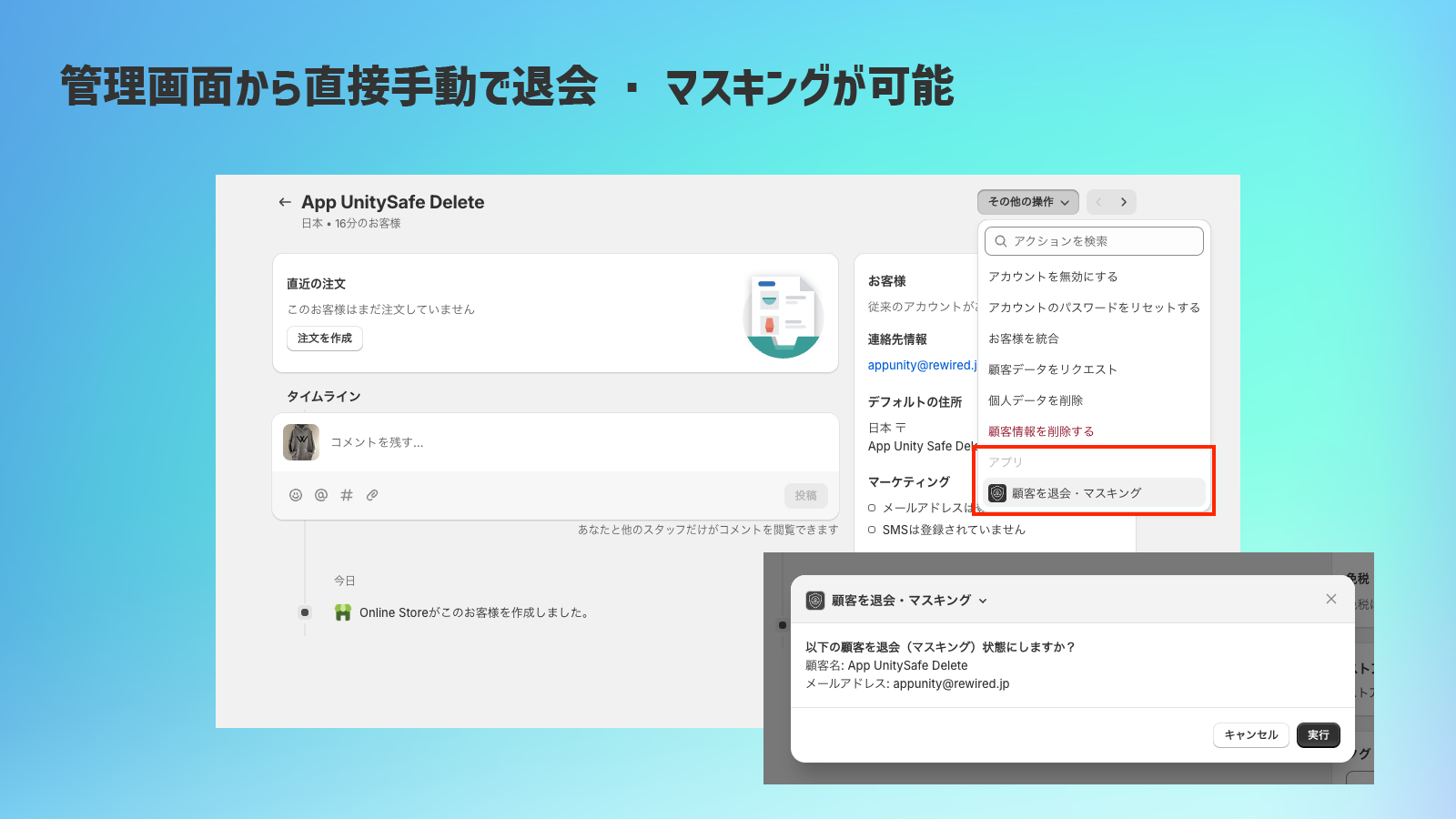Click the shield app icon beside 顧客を退会・マスキング

[x=996, y=492]
